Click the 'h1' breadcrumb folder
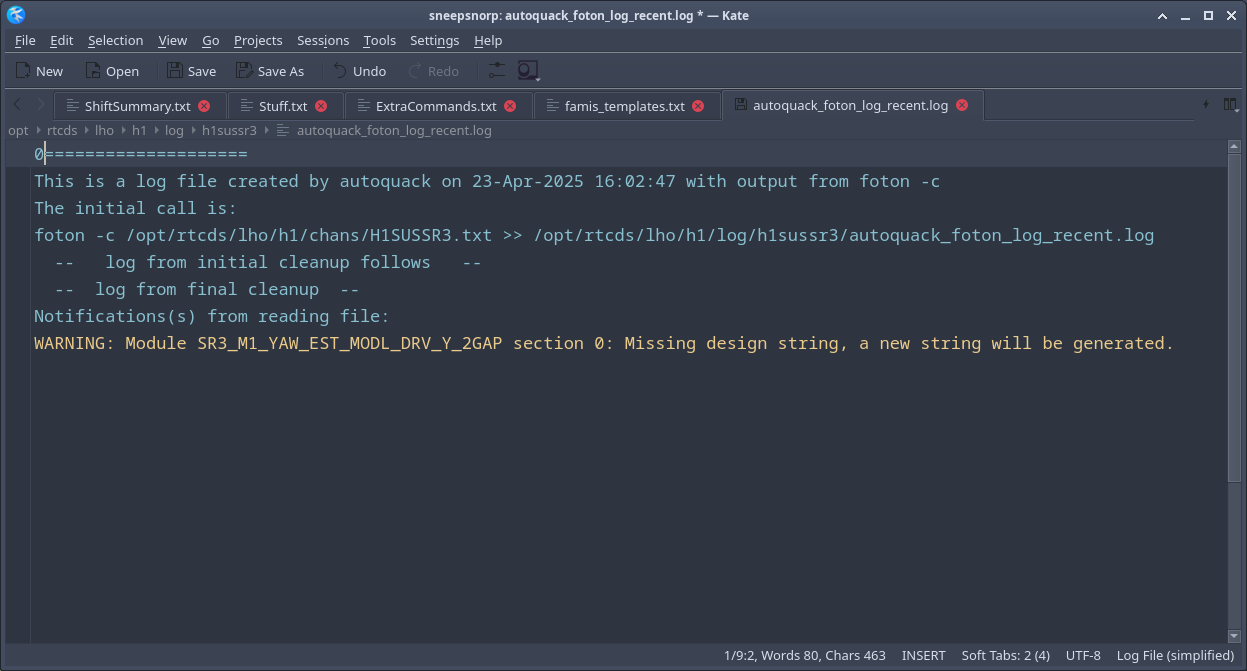 pyautogui.click(x=139, y=130)
